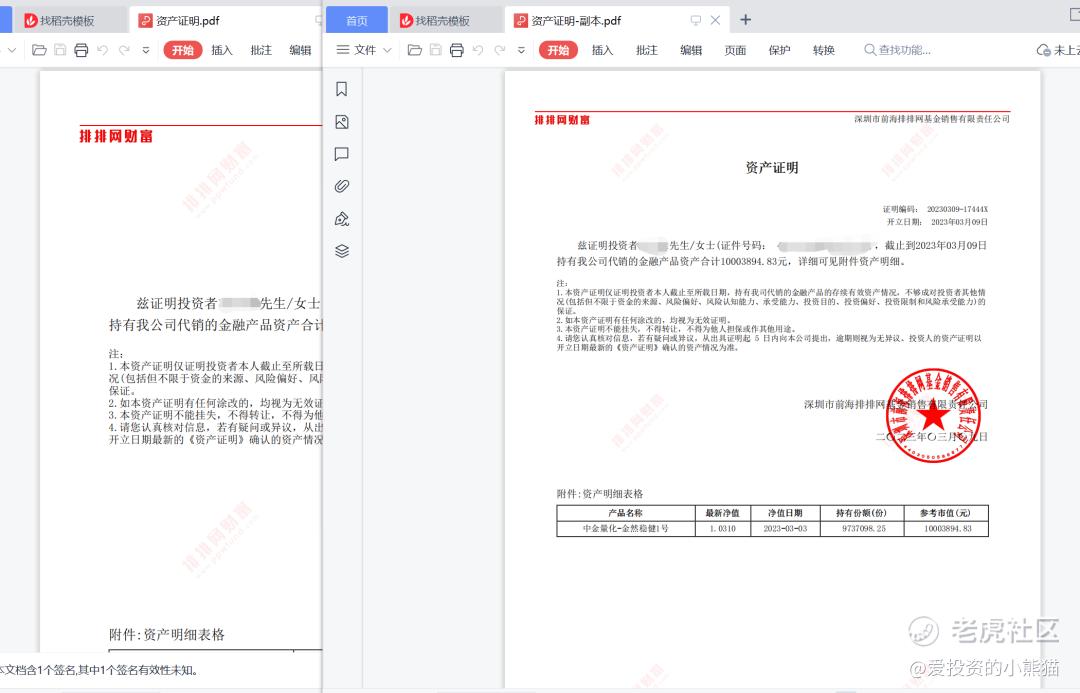The image size is (1080, 693).
Task: Click undo arrow in left window toolbar
Action: tap(103, 50)
